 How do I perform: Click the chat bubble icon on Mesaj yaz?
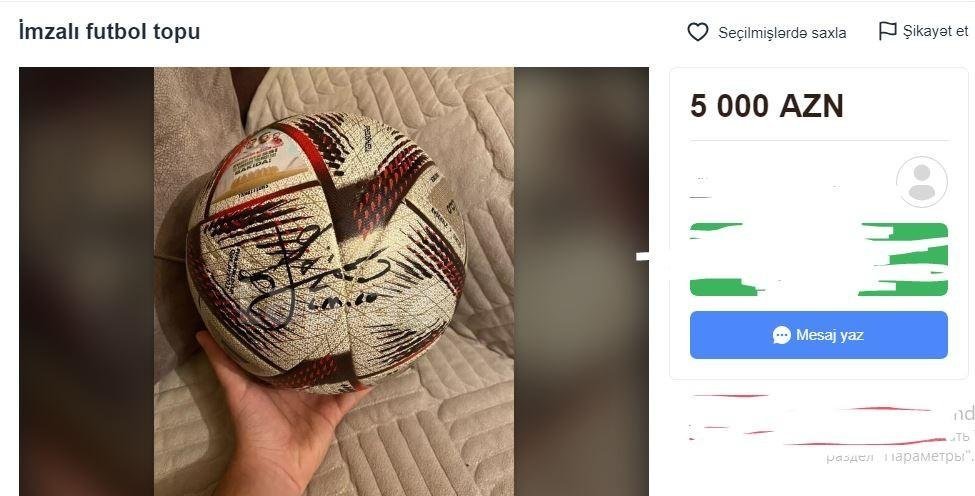coord(782,335)
